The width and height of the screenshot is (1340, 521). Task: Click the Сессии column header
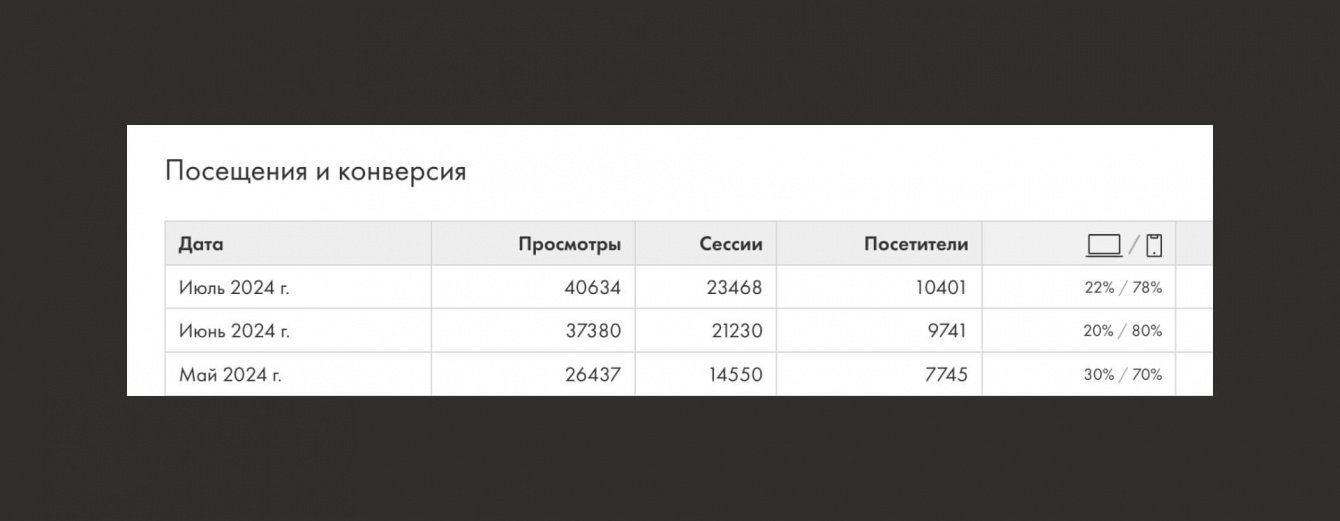pos(730,244)
